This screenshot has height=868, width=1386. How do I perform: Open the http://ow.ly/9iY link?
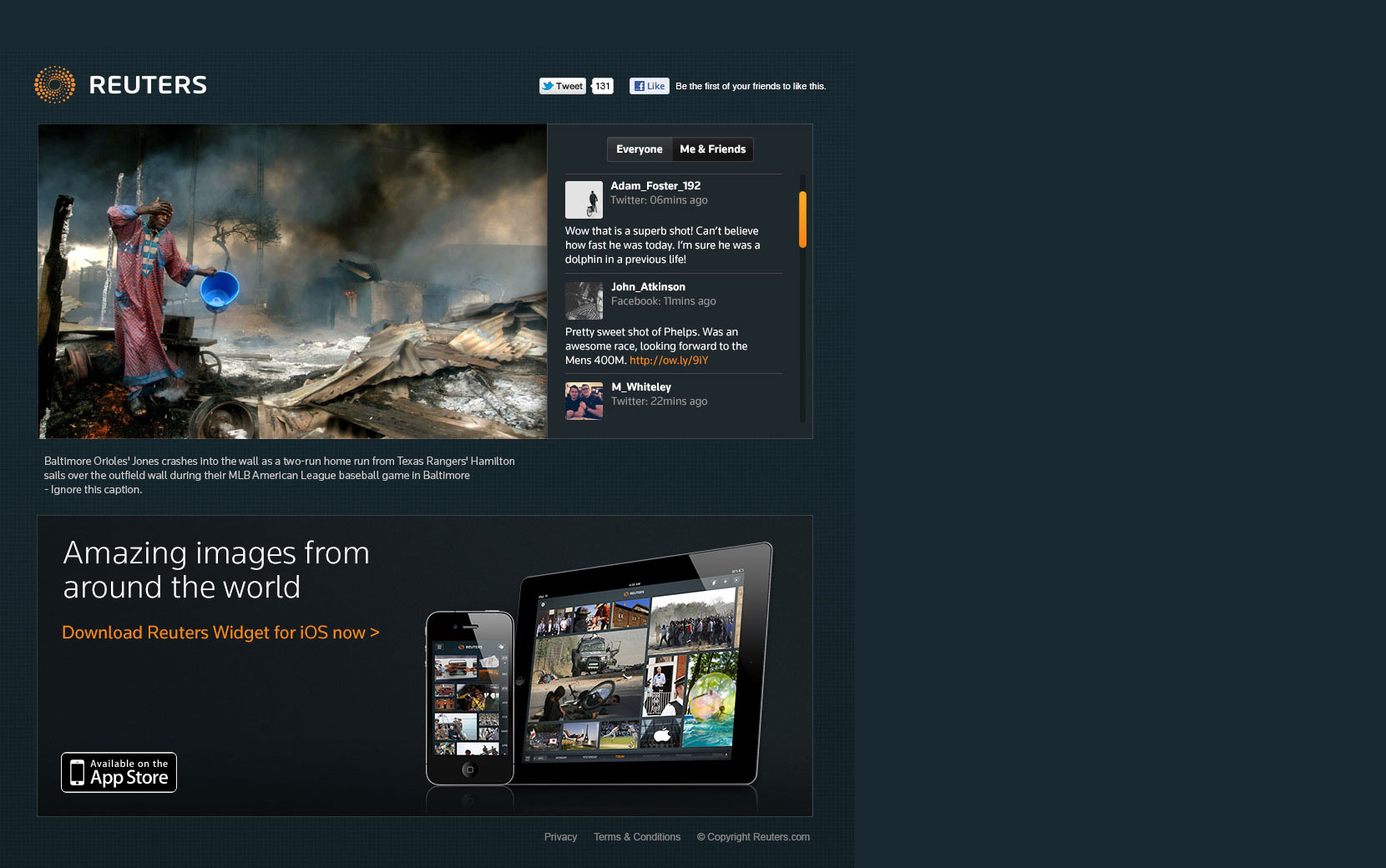pyautogui.click(x=669, y=361)
